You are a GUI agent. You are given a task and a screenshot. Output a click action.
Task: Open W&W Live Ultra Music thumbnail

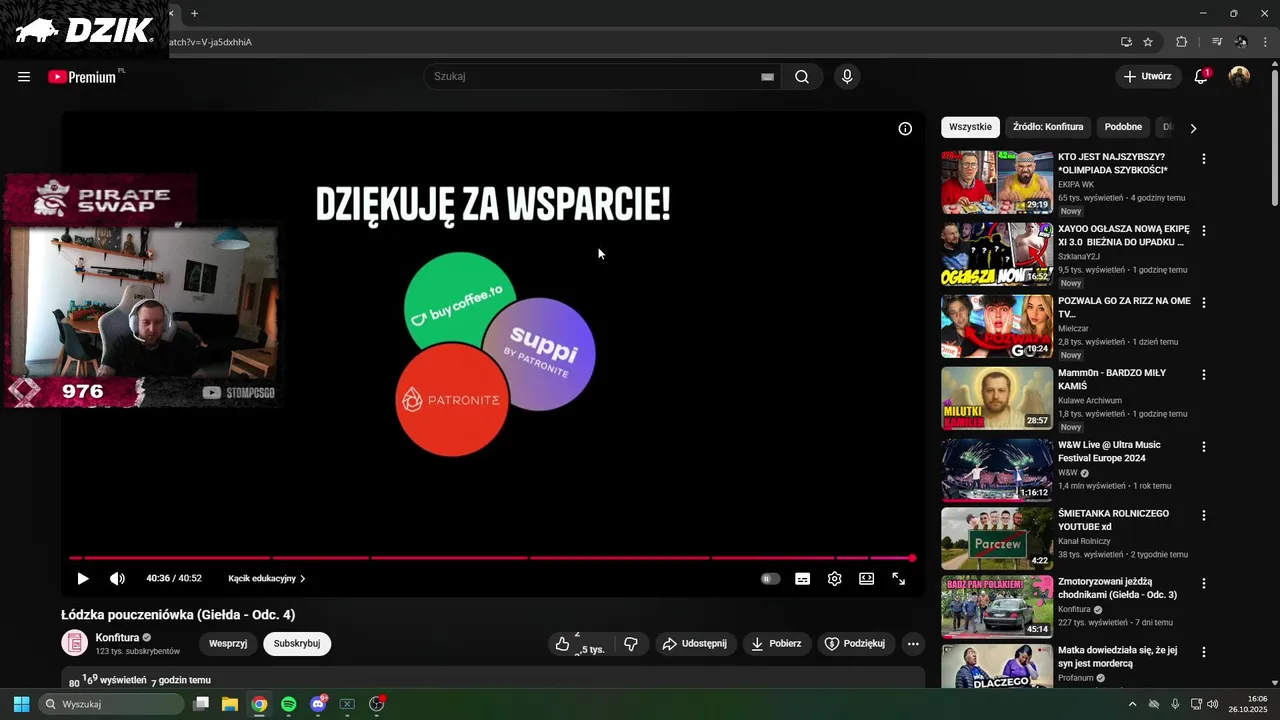point(997,470)
